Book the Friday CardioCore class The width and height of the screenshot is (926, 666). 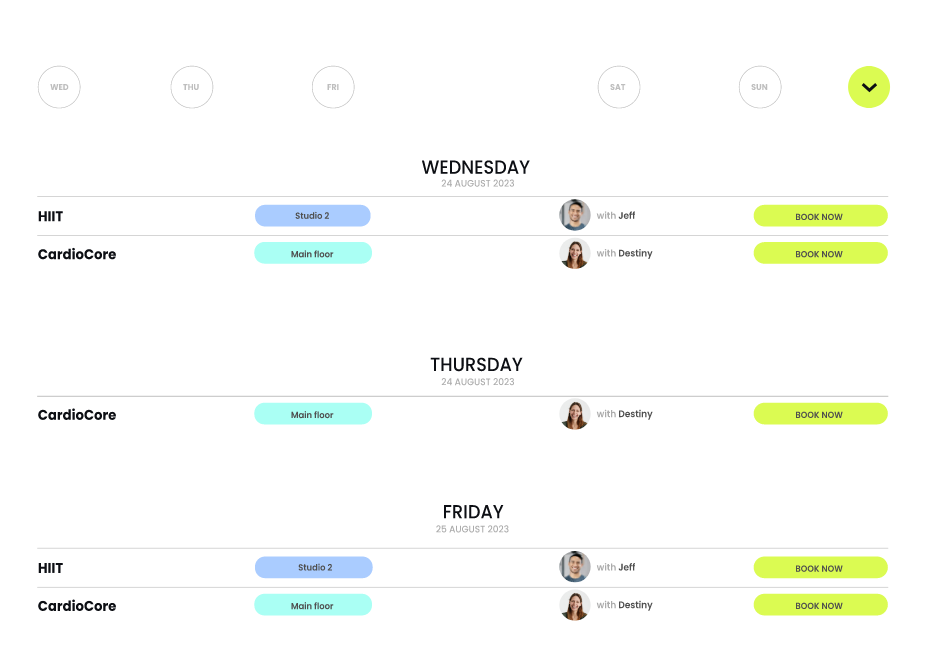pos(820,605)
